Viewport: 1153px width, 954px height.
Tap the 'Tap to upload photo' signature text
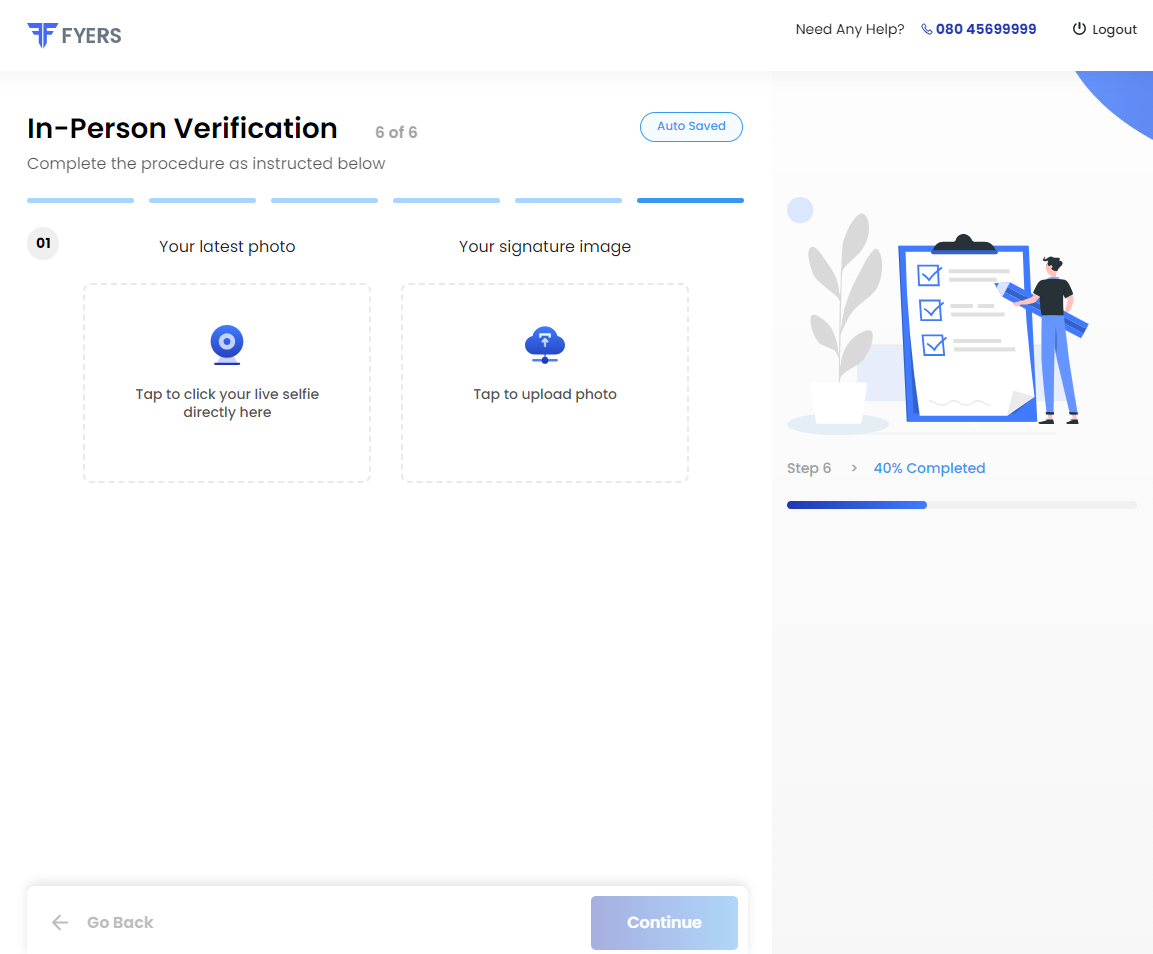545,394
